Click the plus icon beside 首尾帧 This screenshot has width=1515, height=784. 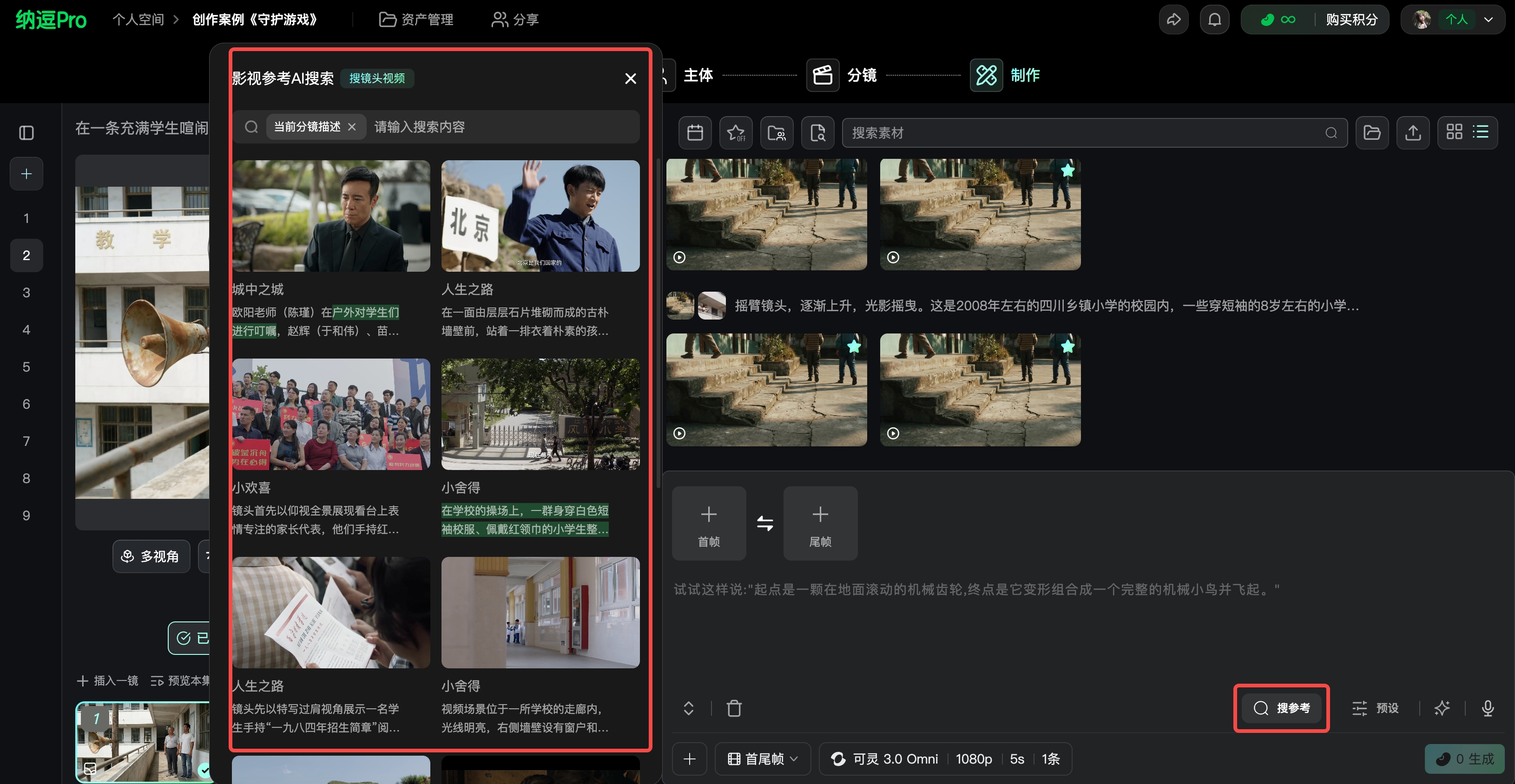(689, 759)
